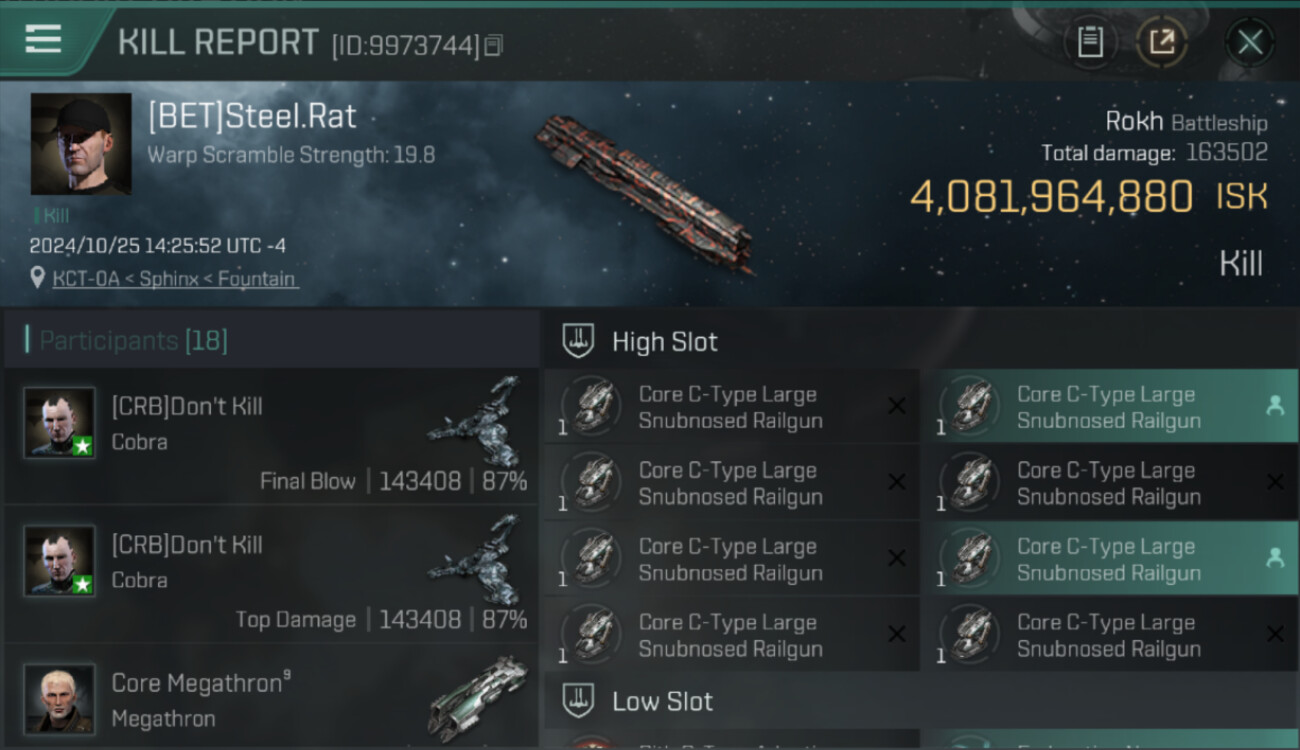
Task: Click the top highlighted railgun's person icon
Action: click(1275, 406)
